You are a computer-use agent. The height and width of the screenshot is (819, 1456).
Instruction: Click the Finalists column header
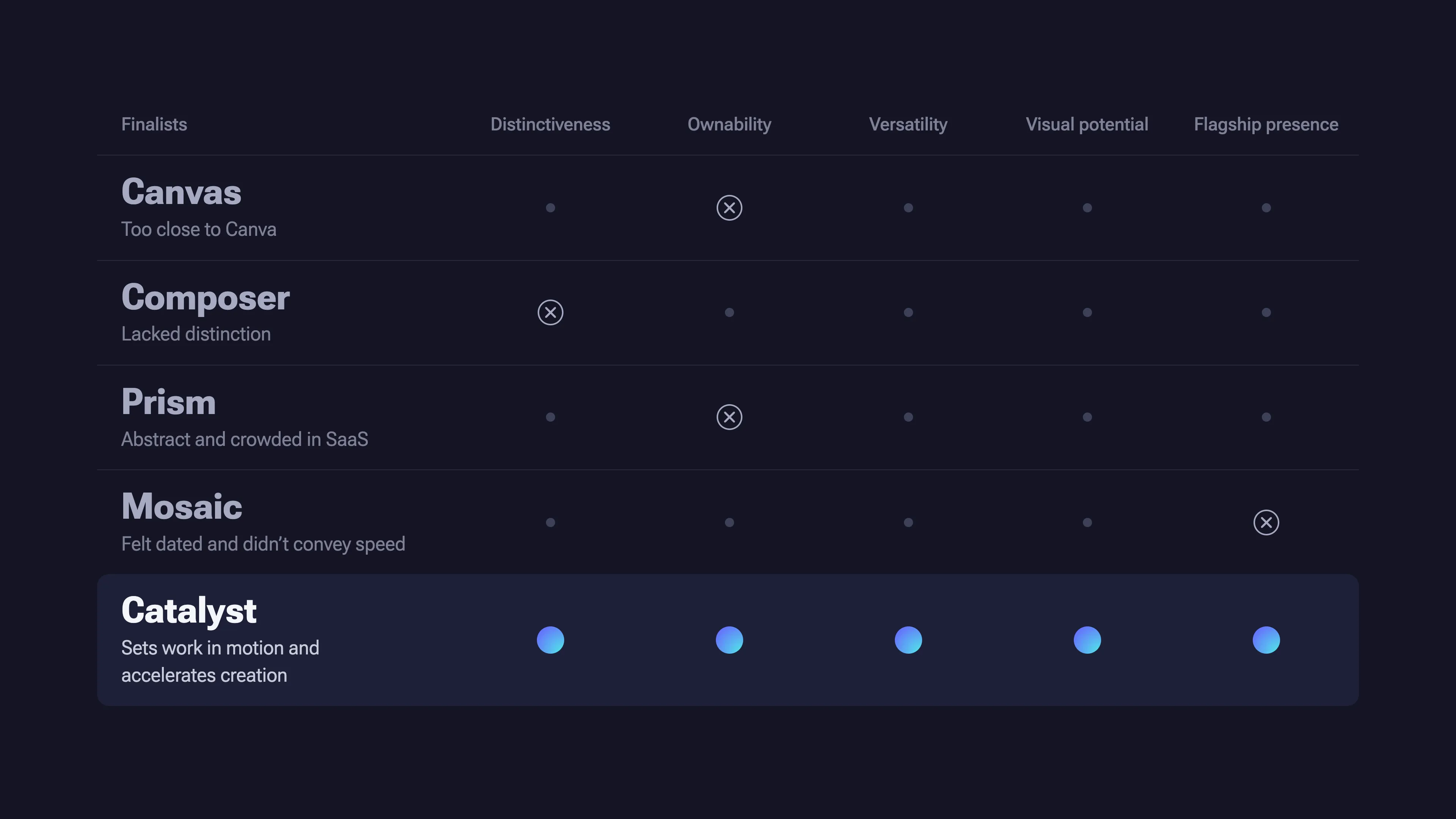click(x=154, y=124)
